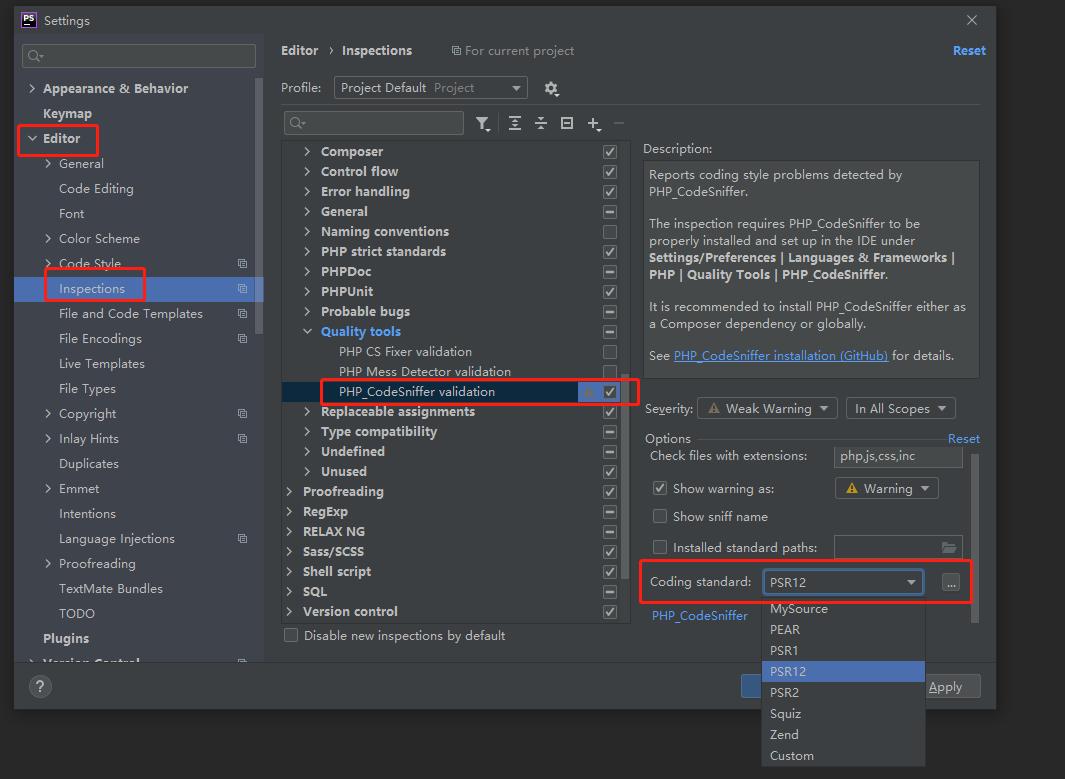
Task: Click the Expand All toolbar icon
Action: coord(515,123)
